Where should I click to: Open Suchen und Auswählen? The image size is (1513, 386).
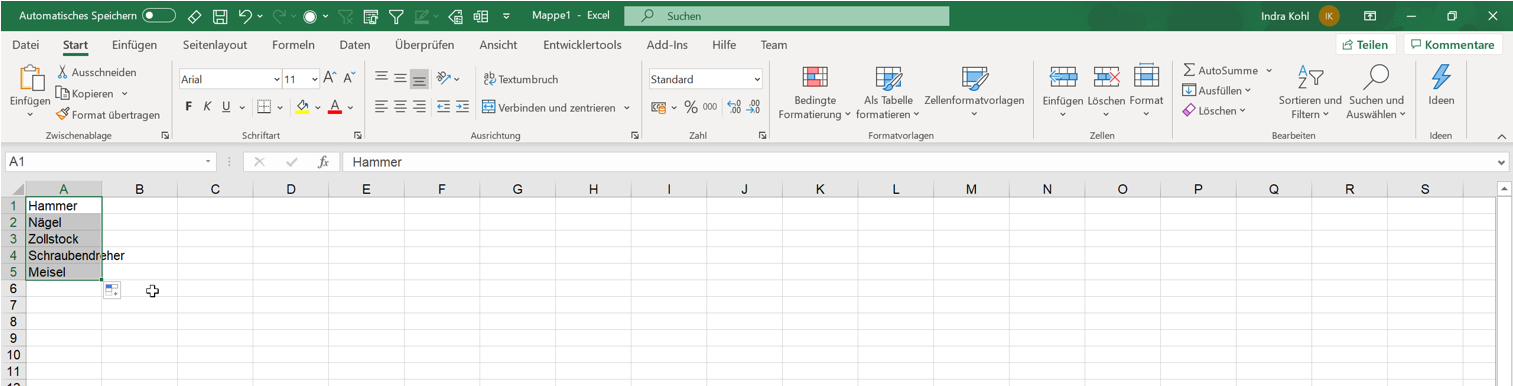click(x=1376, y=93)
